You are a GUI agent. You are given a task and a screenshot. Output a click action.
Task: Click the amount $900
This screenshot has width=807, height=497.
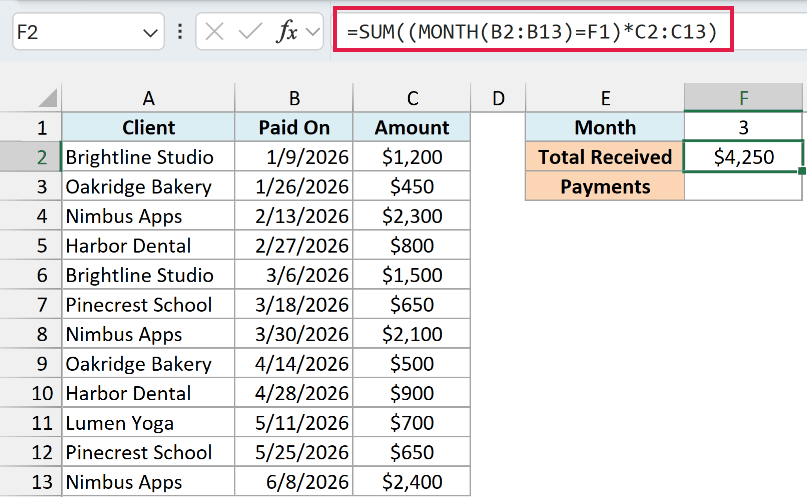(412, 393)
